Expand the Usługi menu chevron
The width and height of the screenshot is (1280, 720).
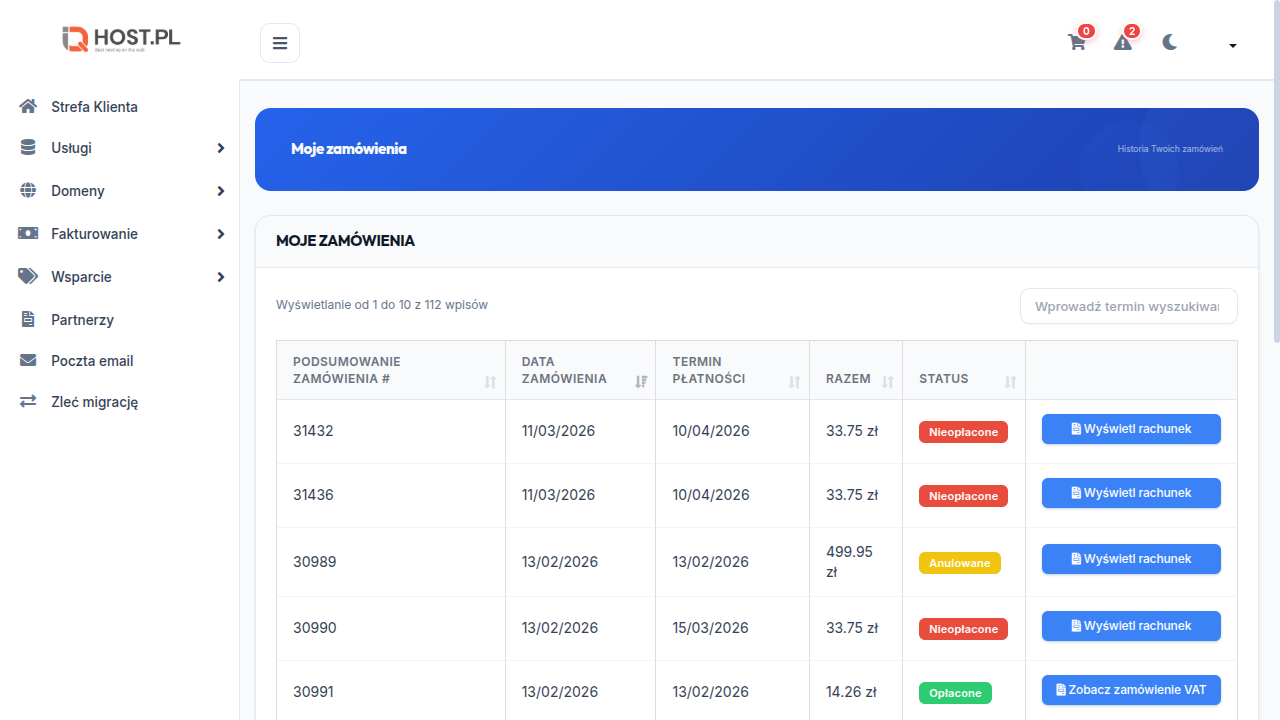tap(221, 148)
